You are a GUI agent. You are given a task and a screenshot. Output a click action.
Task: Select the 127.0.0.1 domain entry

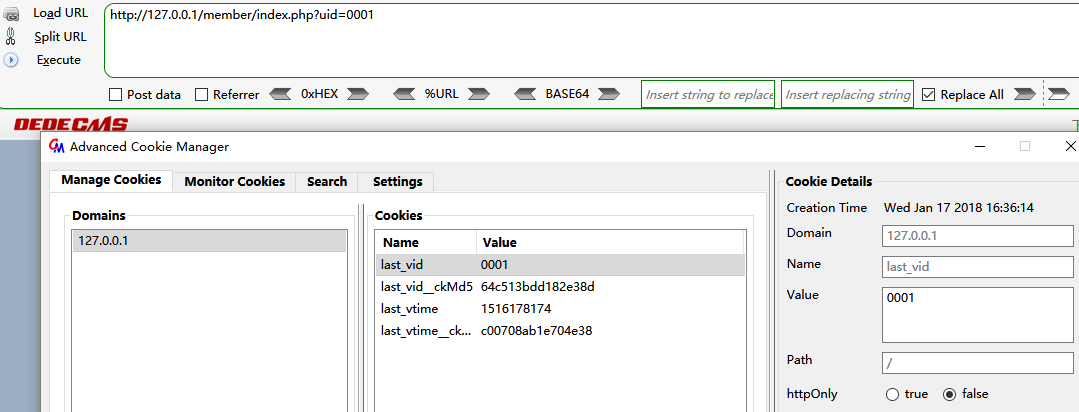coord(209,241)
